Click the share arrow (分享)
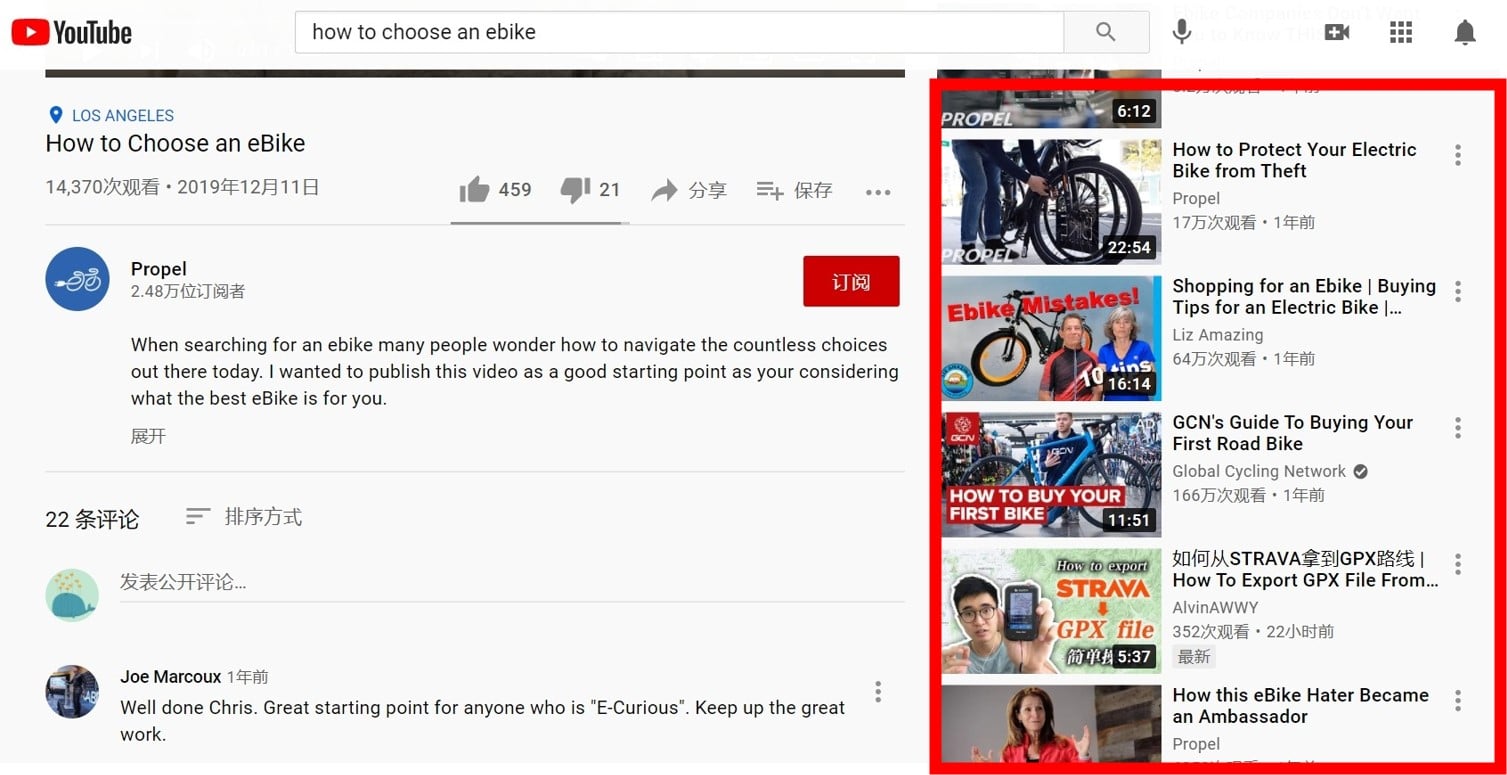This screenshot has height=775, width=1507. [689, 190]
